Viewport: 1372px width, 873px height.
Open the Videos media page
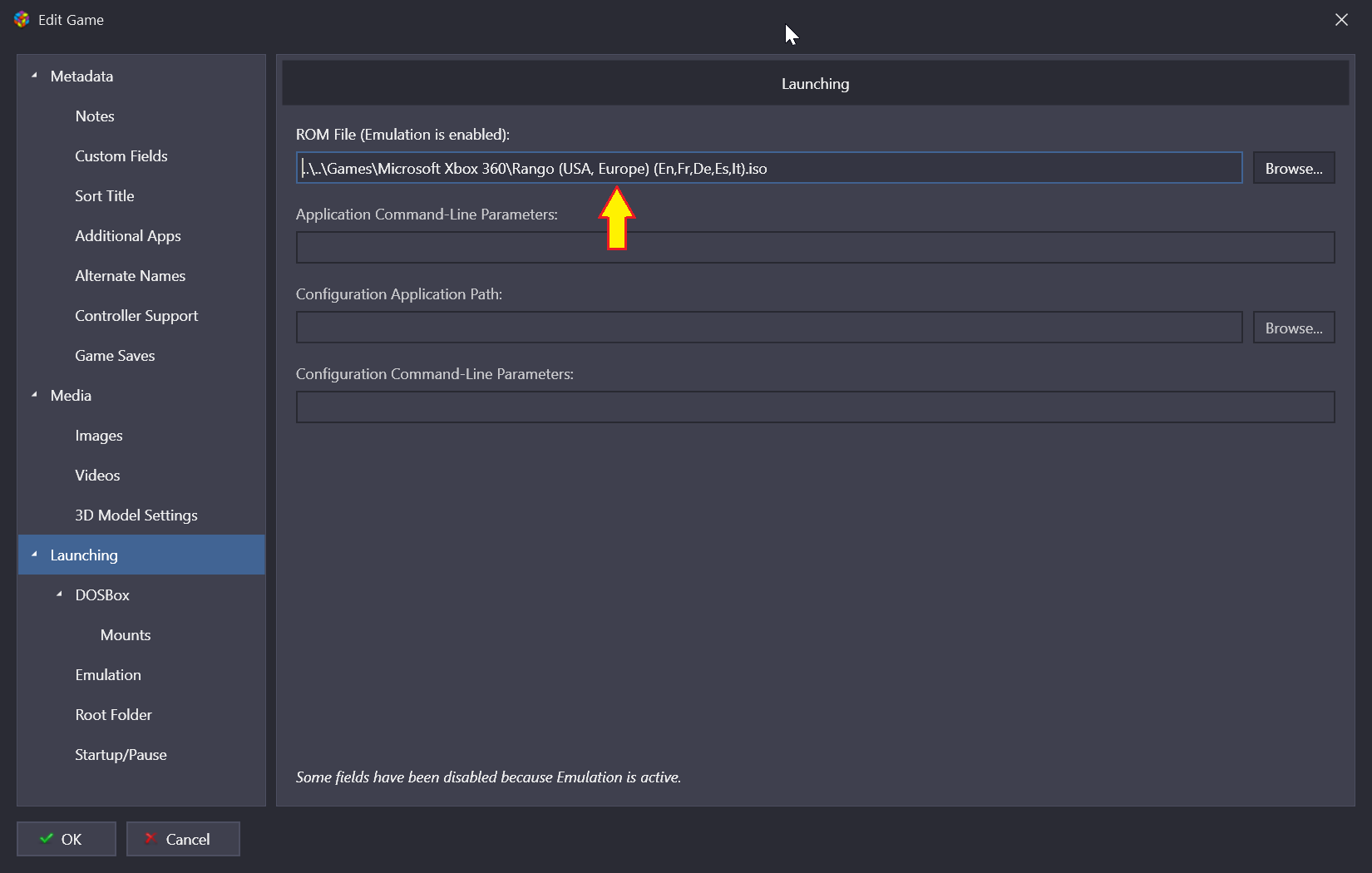click(97, 476)
